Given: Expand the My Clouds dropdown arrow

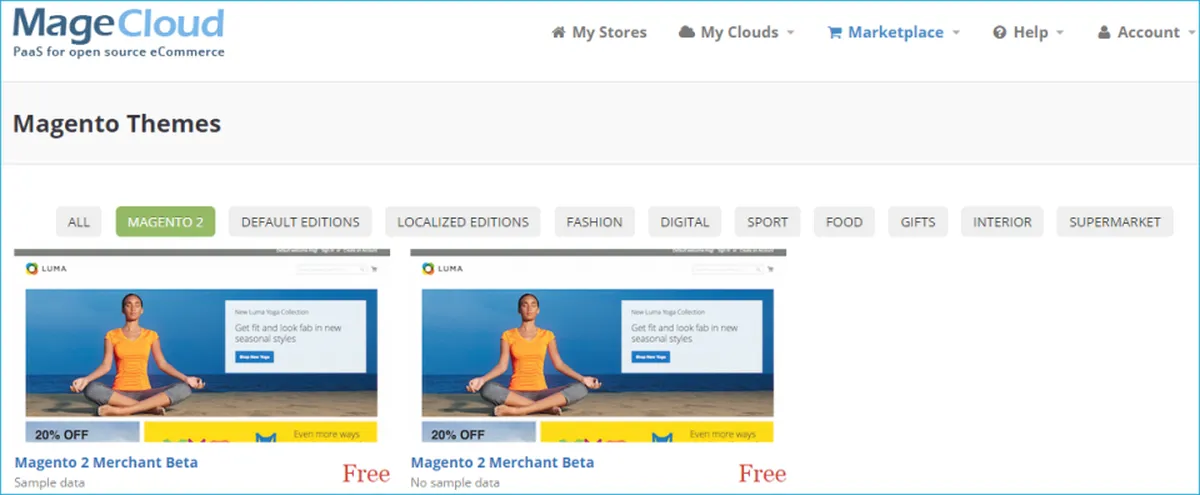Looking at the screenshot, I should tap(790, 33).
